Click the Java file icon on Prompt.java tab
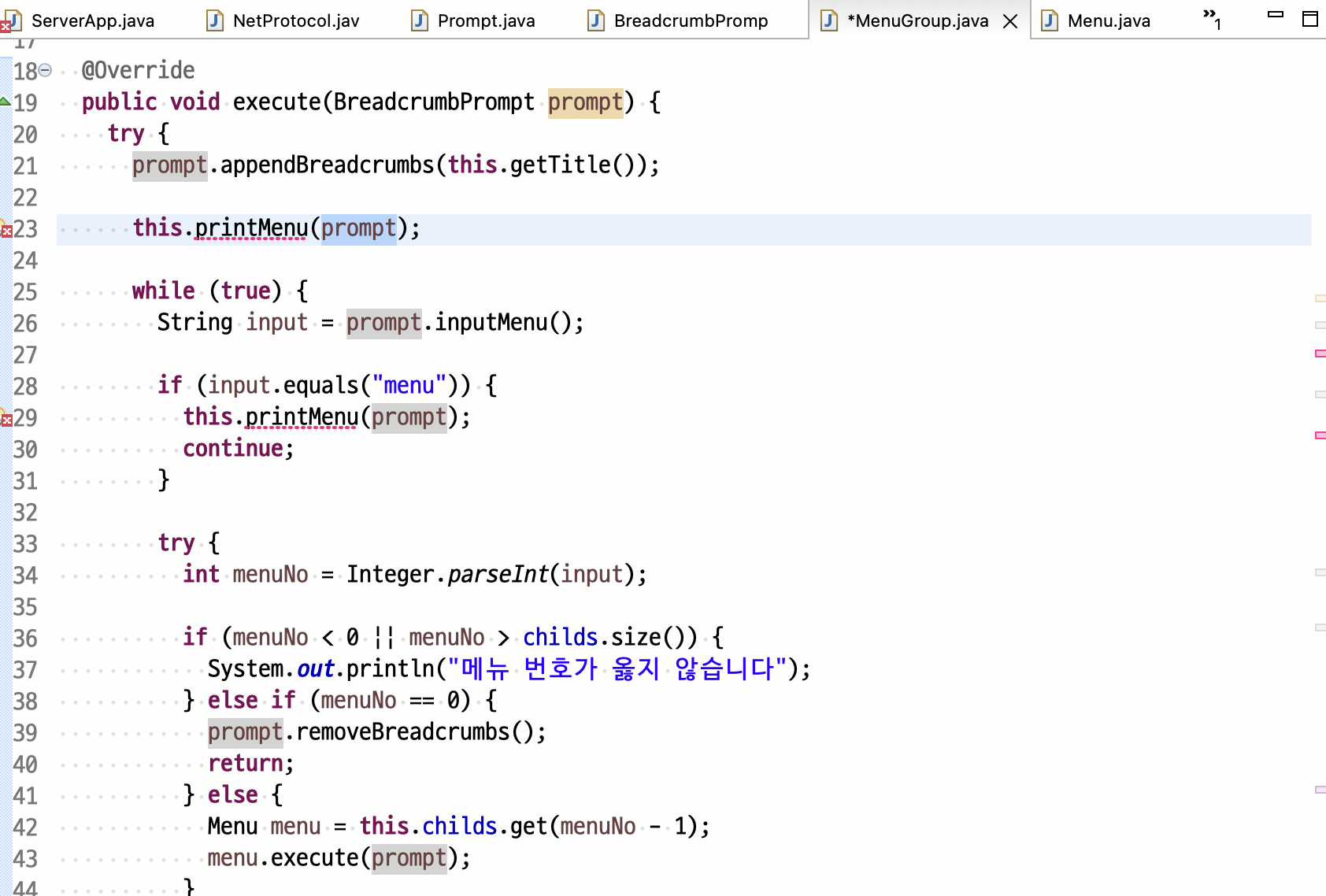The height and width of the screenshot is (896, 1326). (420, 20)
